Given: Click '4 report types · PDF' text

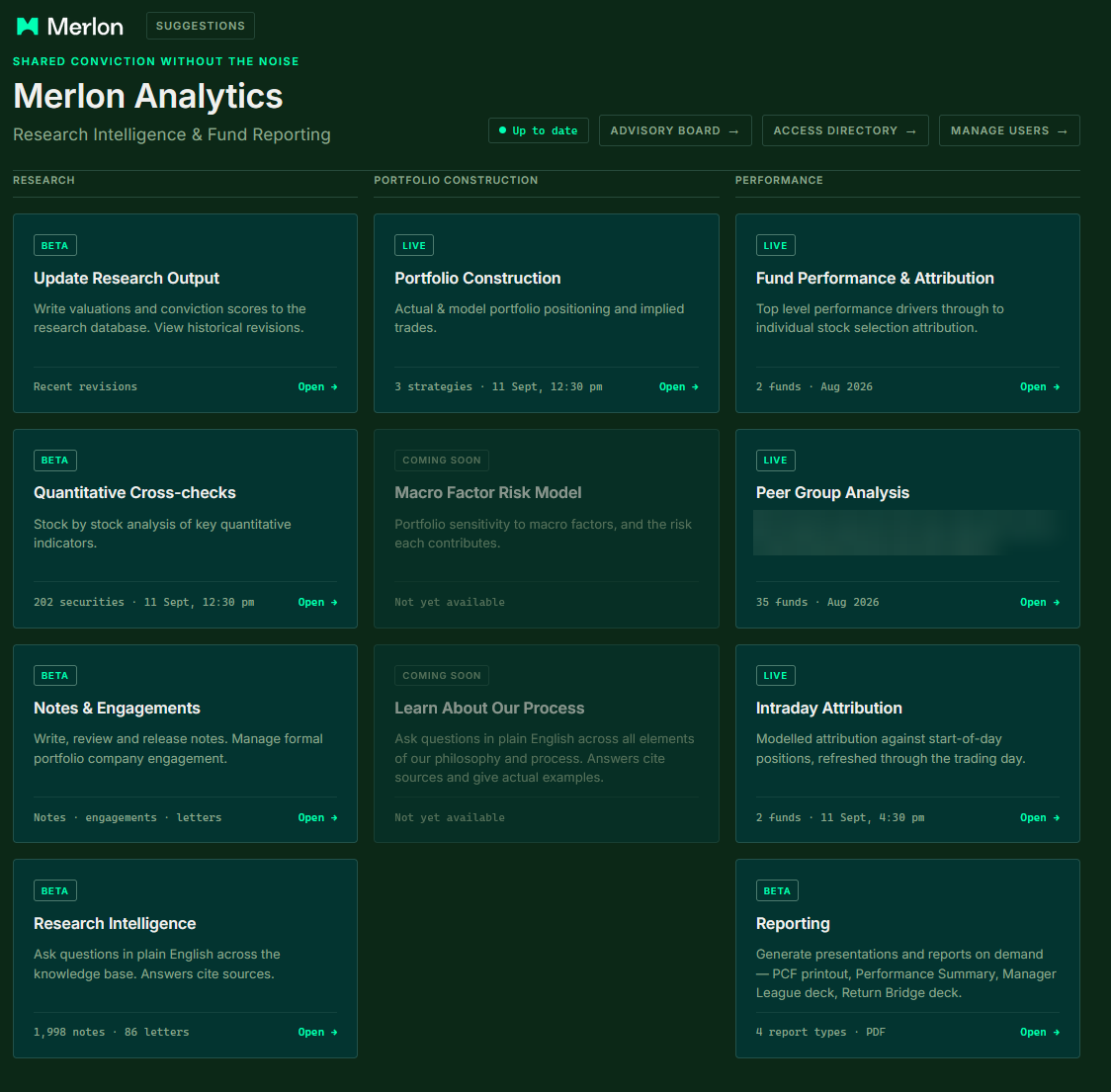Looking at the screenshot, I should (819, 1033).
